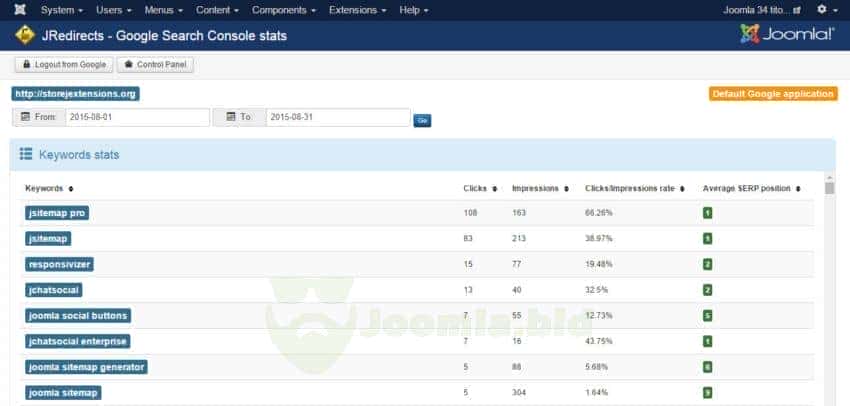Click the 213 impressions value
This screenshot has width=850, height=406.
[518, 239]
